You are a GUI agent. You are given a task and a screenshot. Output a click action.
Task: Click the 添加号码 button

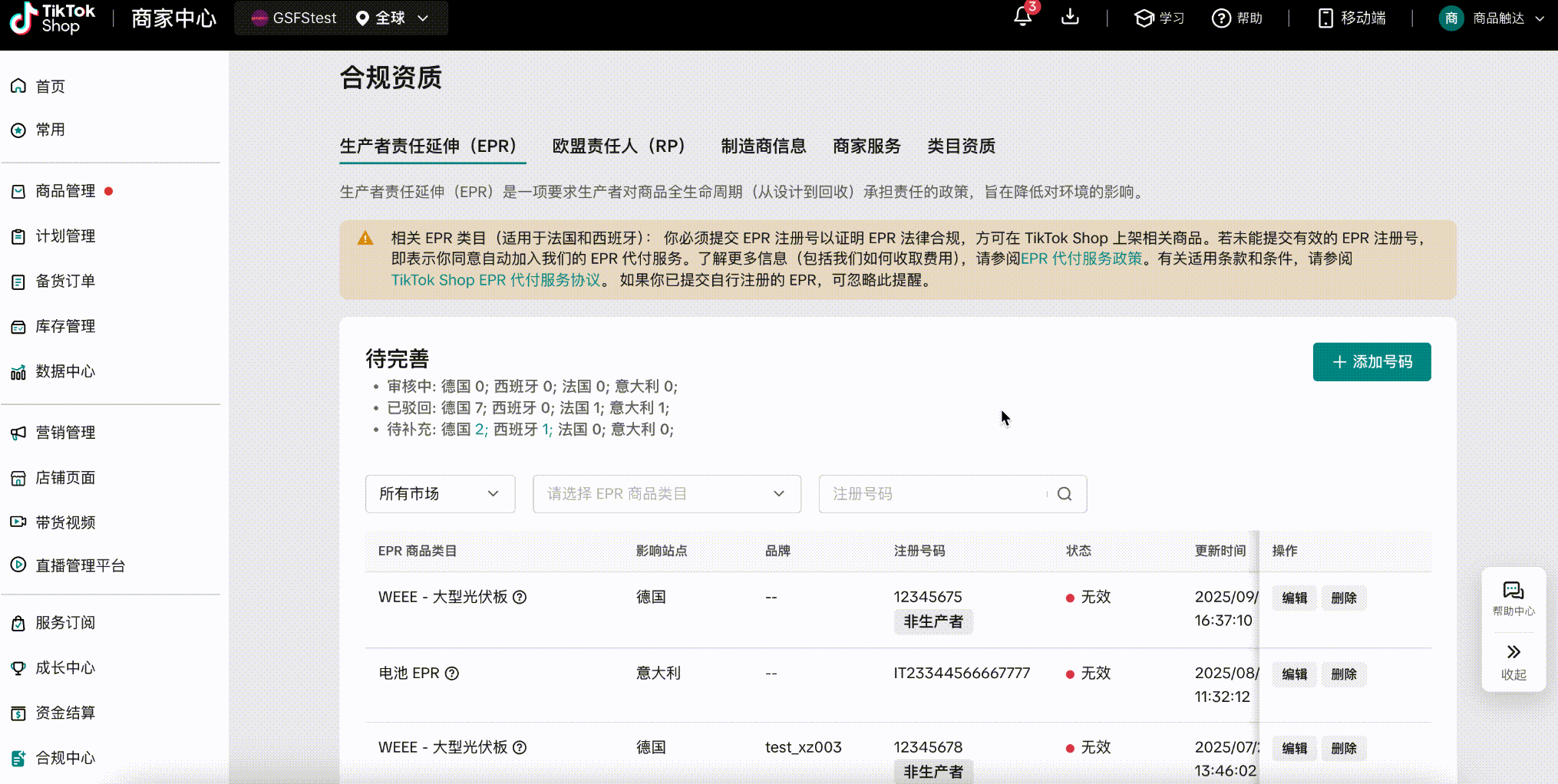(1372, 362)
